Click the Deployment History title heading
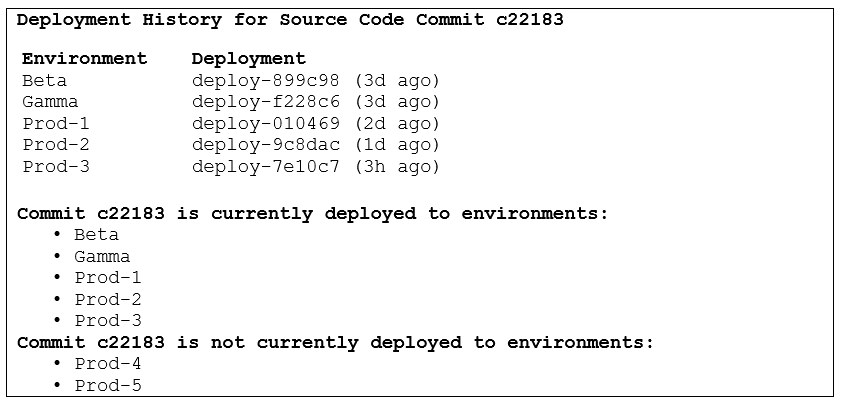The height and width of the screenshot is (402, 844). (290, 19)
